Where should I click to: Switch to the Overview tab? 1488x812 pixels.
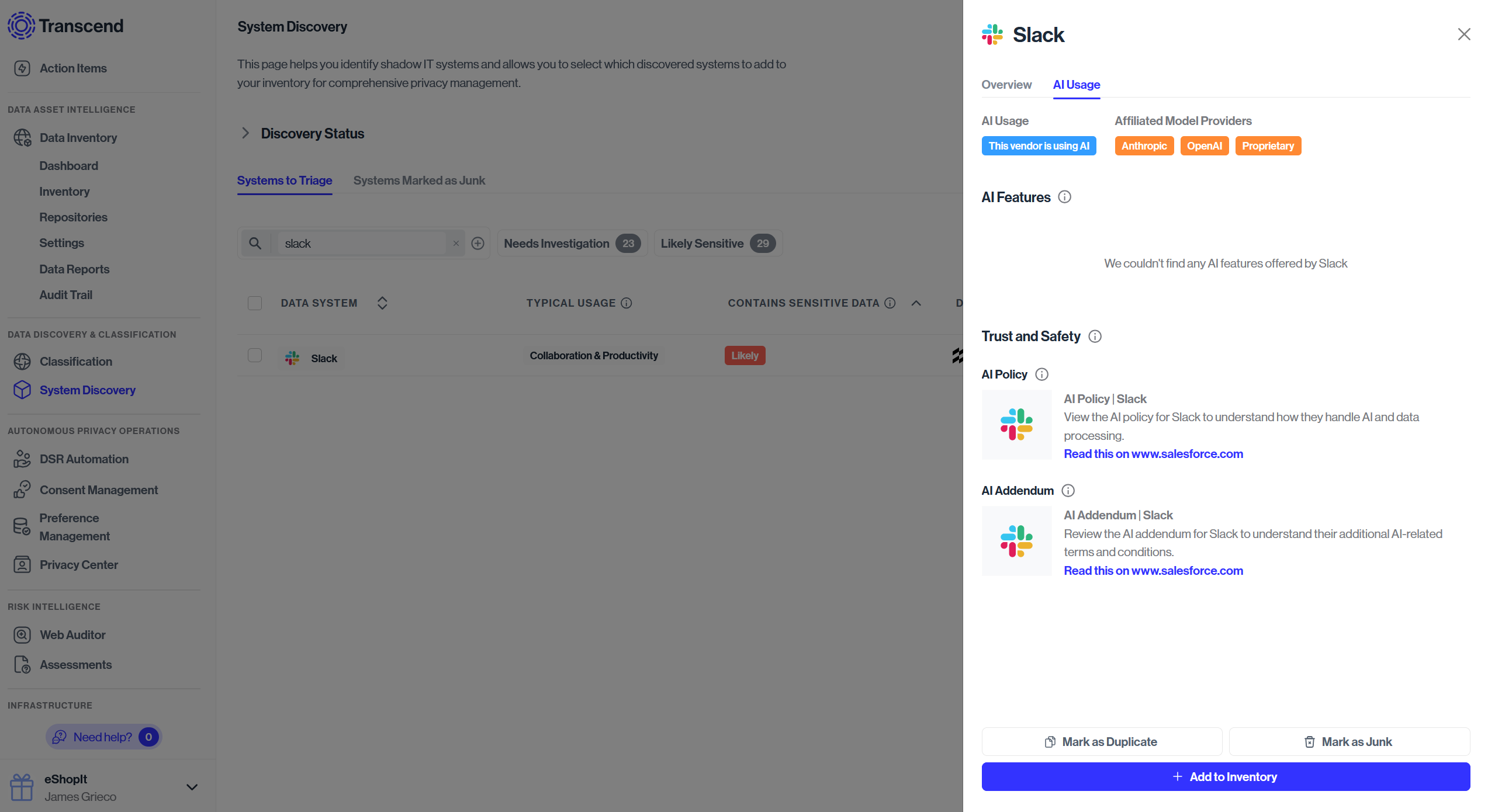click(1006, 85)
